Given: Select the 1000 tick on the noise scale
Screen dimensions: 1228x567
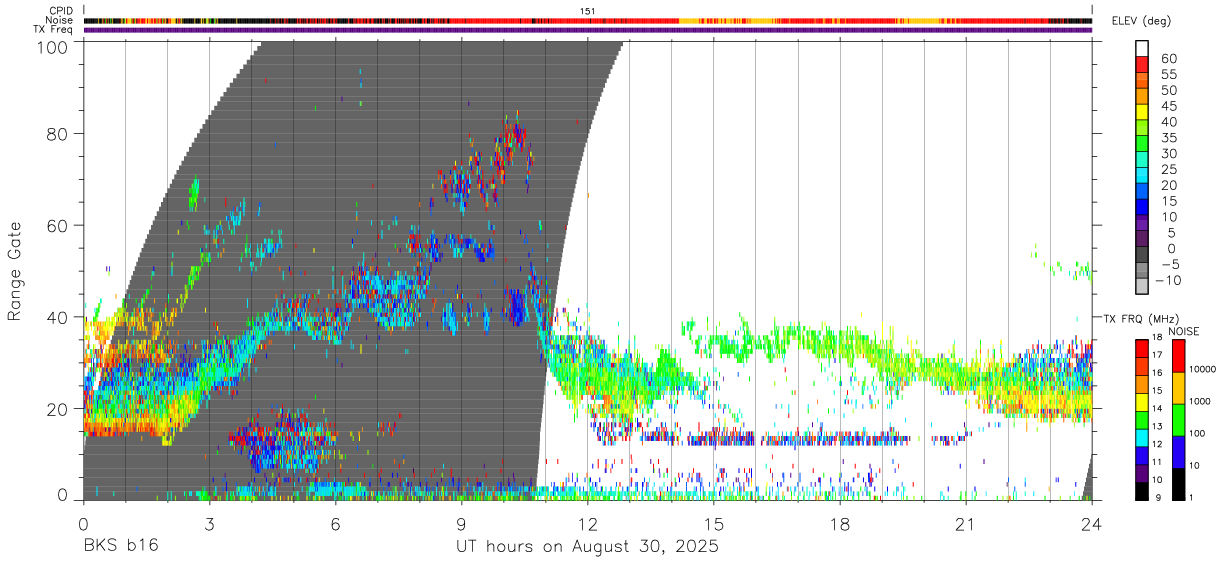Looking at the screenshot, I should (x=1199, y=402).
